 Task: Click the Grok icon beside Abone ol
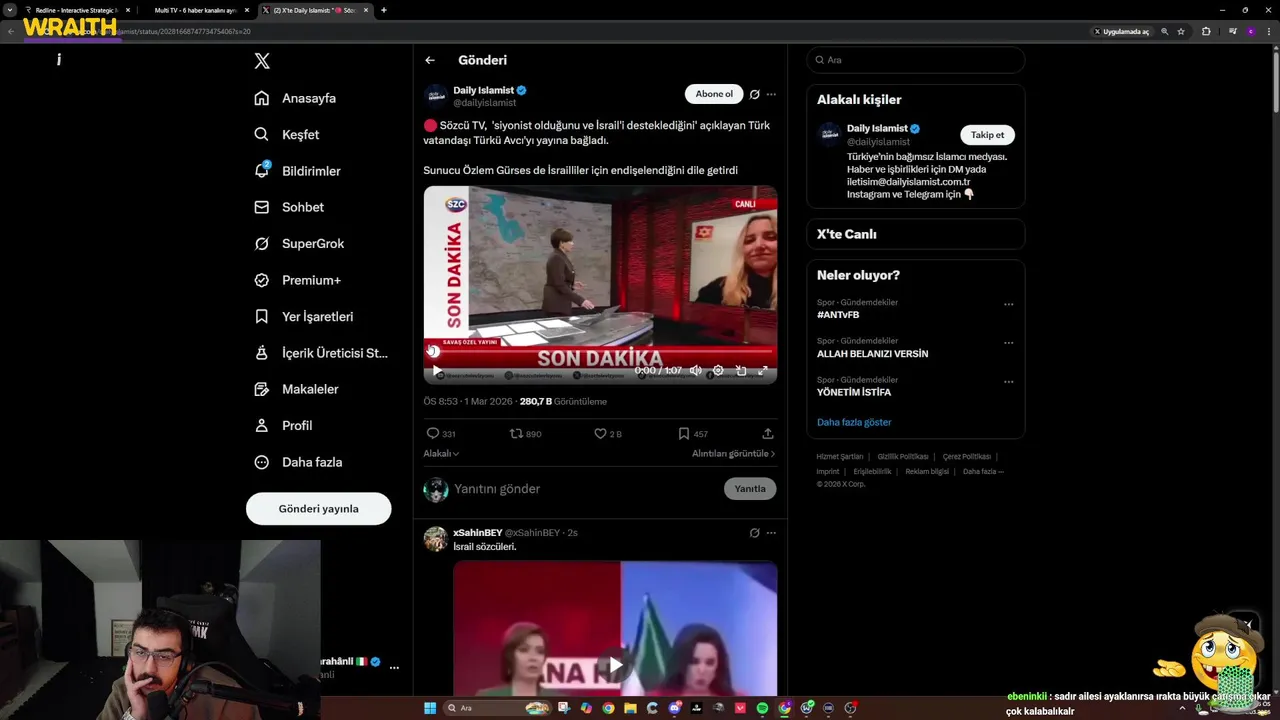point(755,94)
